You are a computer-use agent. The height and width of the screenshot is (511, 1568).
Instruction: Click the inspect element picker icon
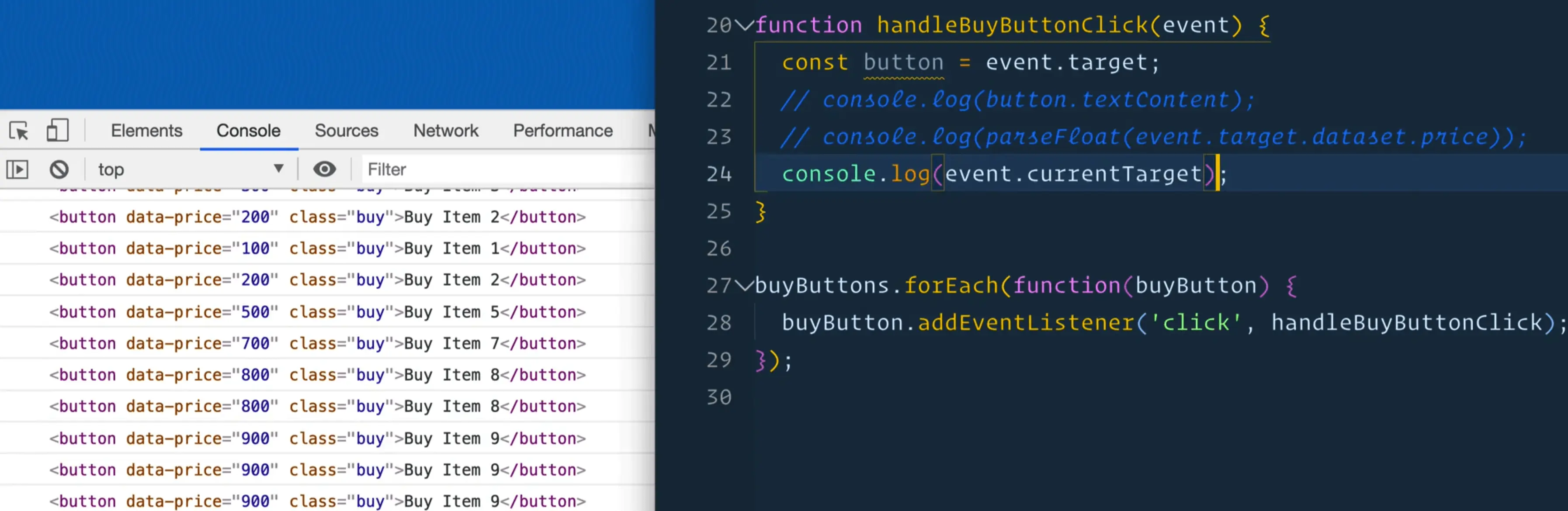(19, 131)
